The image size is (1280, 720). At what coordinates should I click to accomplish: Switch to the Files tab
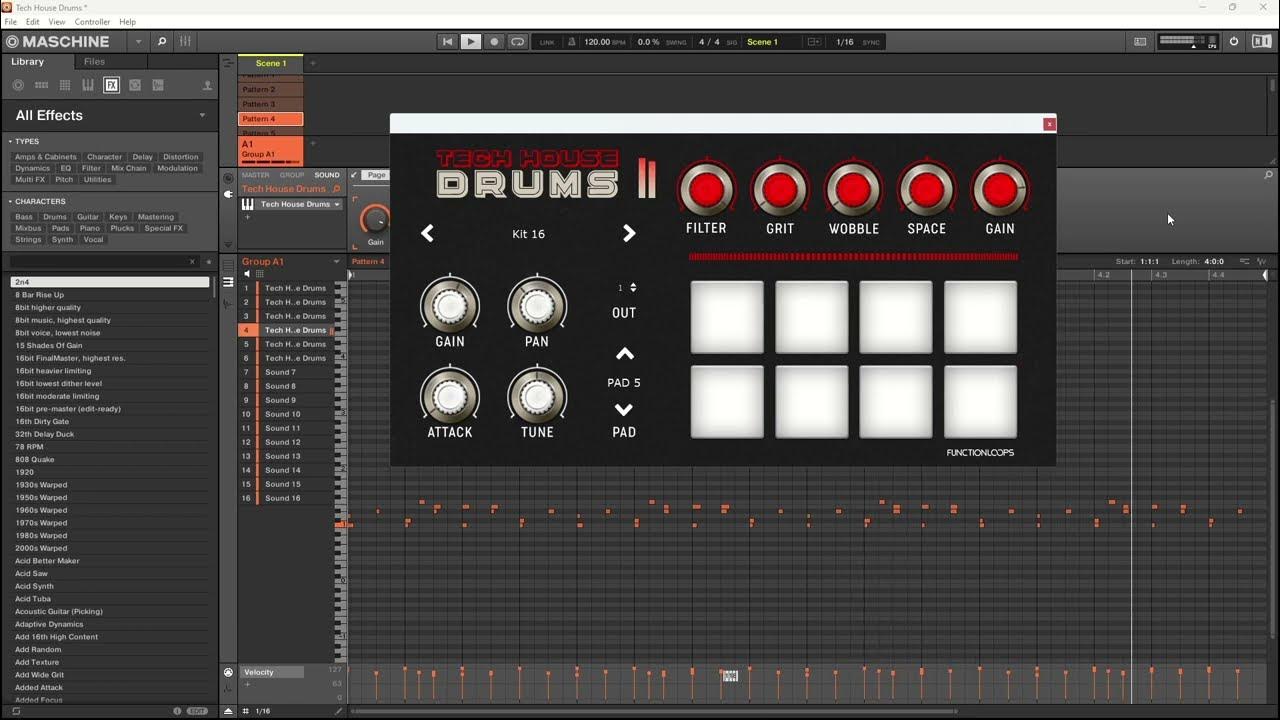94,62
